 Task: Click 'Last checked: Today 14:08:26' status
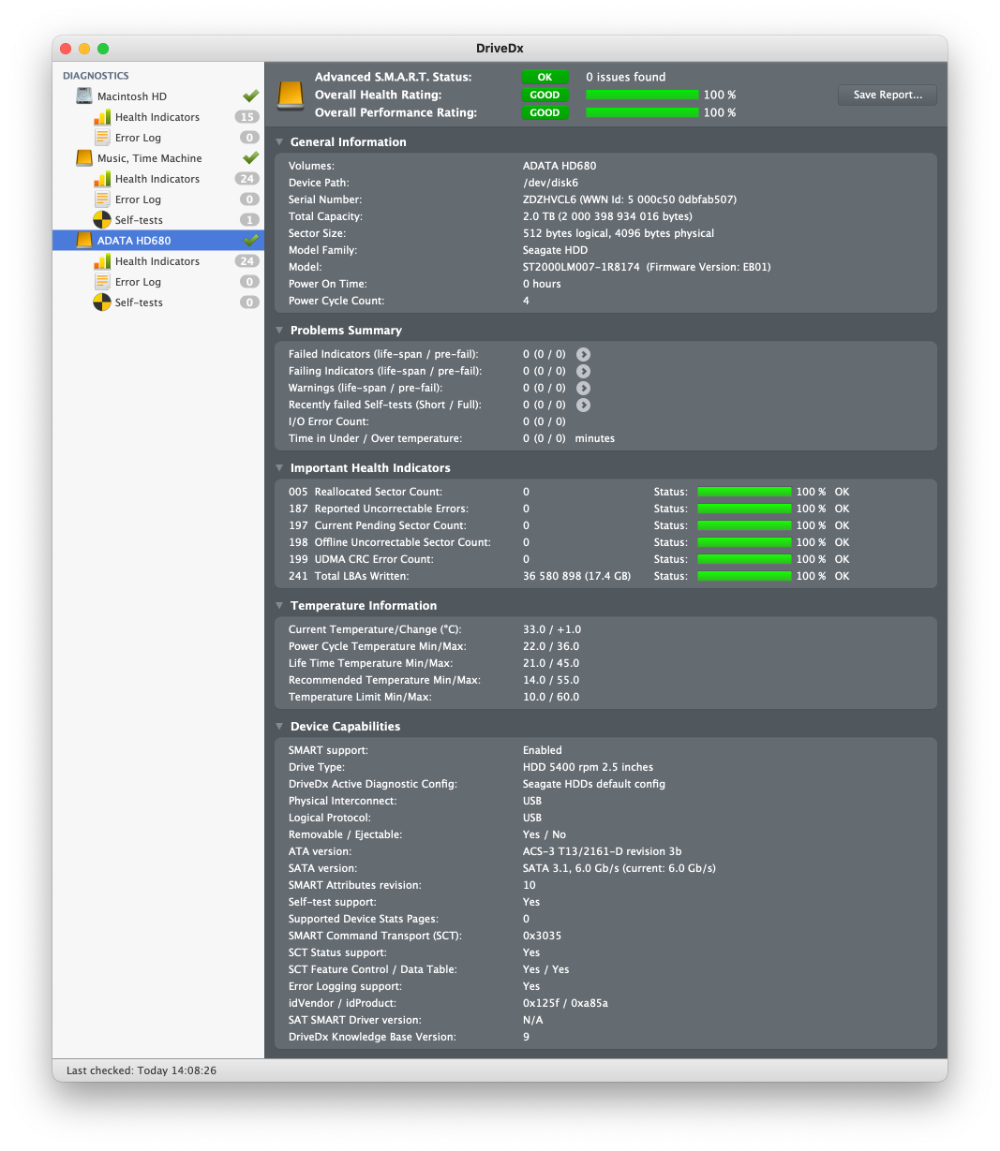coord(141,1070)
